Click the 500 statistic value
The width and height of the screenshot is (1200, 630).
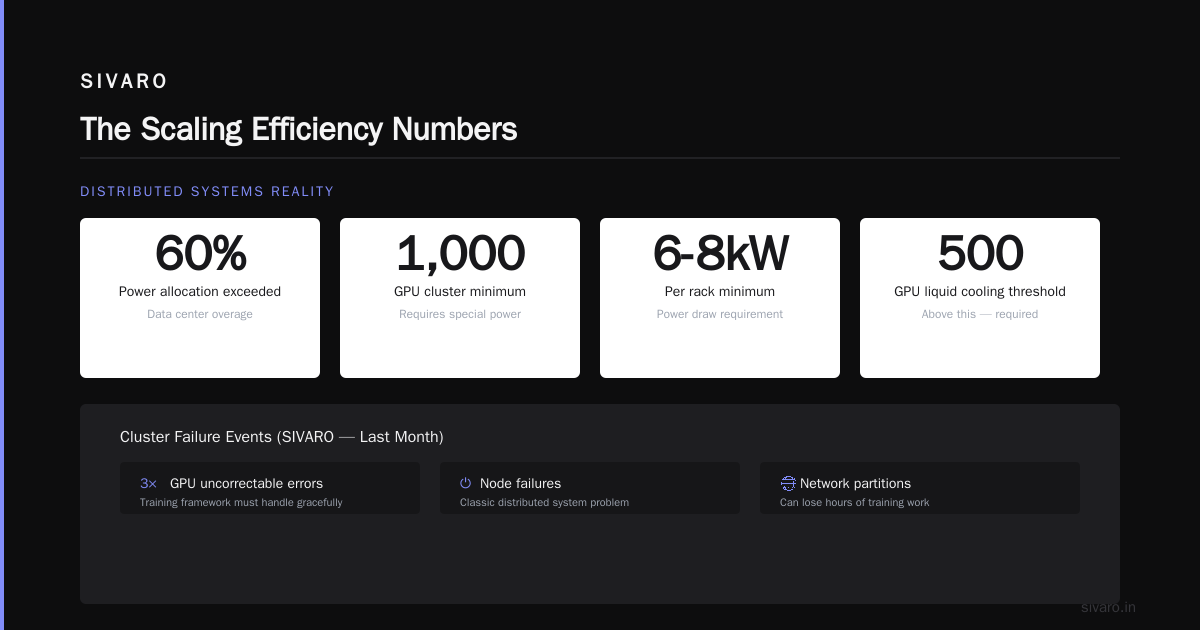pos(980,253)
